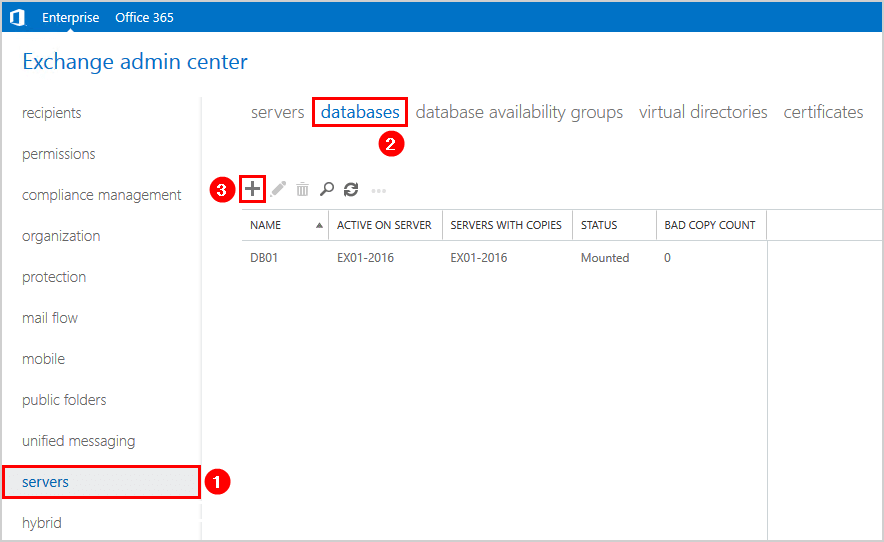
Task: Click the pencil edit icon
Action: (278, 189)
